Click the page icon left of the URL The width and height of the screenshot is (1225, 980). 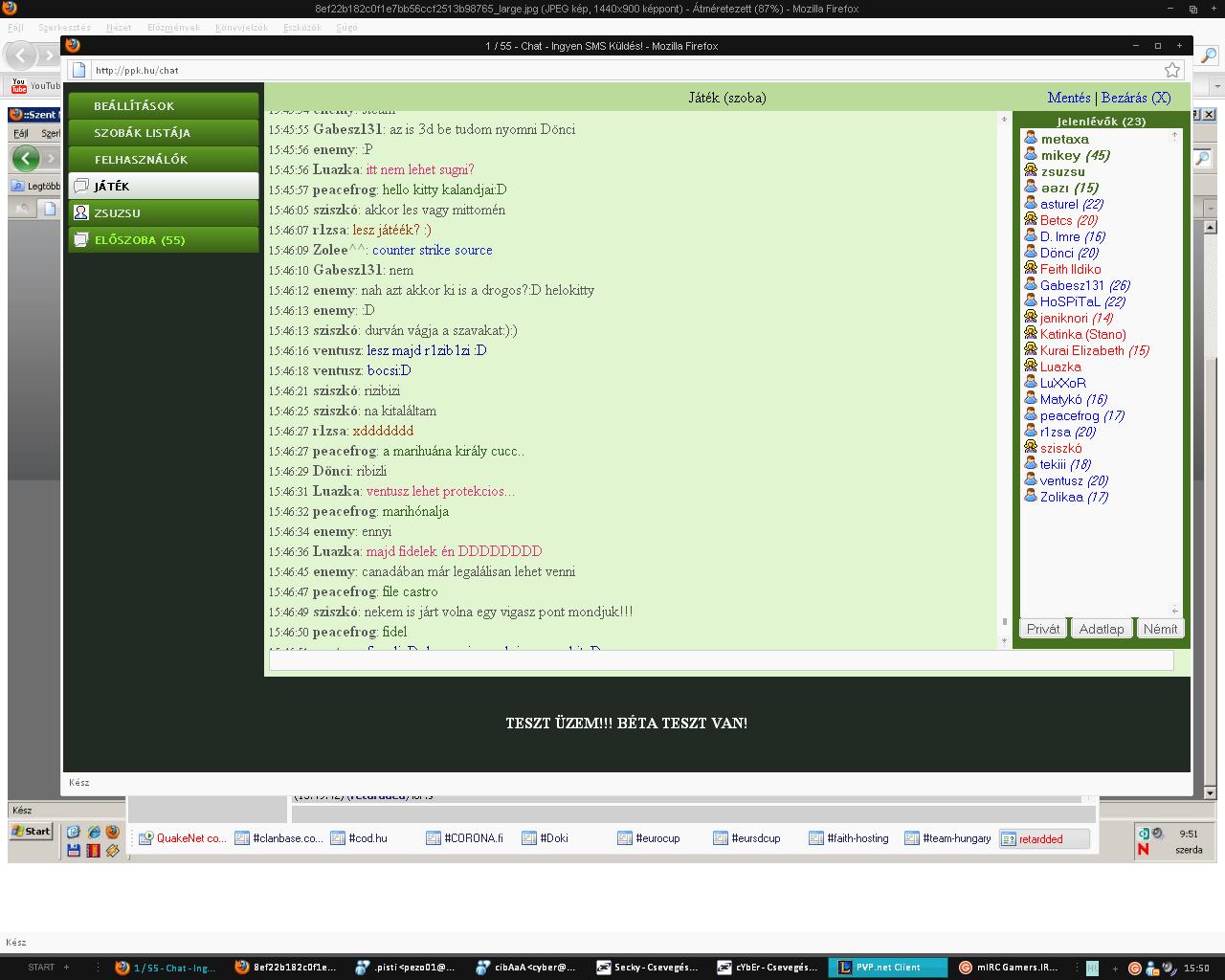point(80,70)
